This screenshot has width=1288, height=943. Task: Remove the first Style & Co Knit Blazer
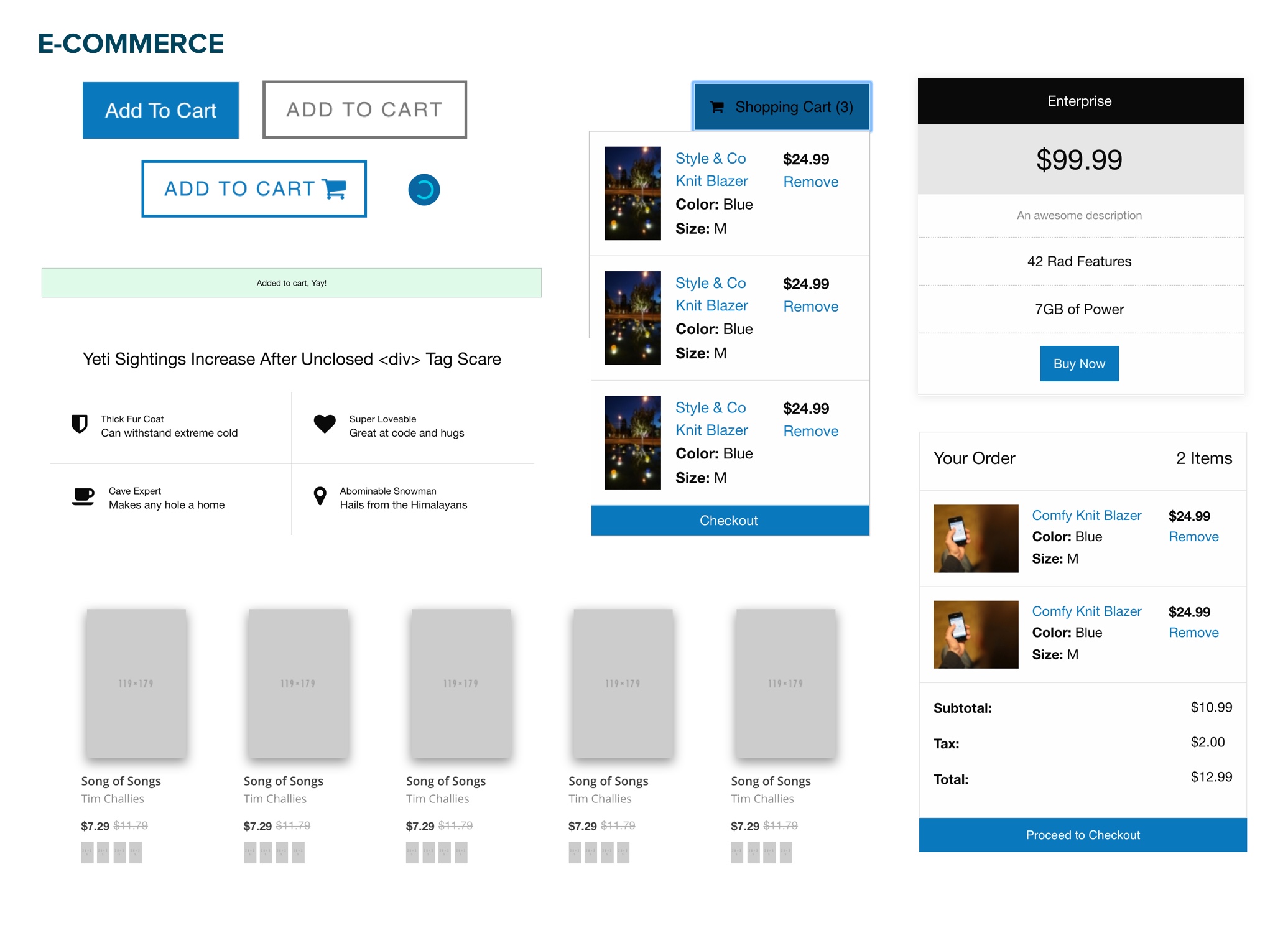810,182
